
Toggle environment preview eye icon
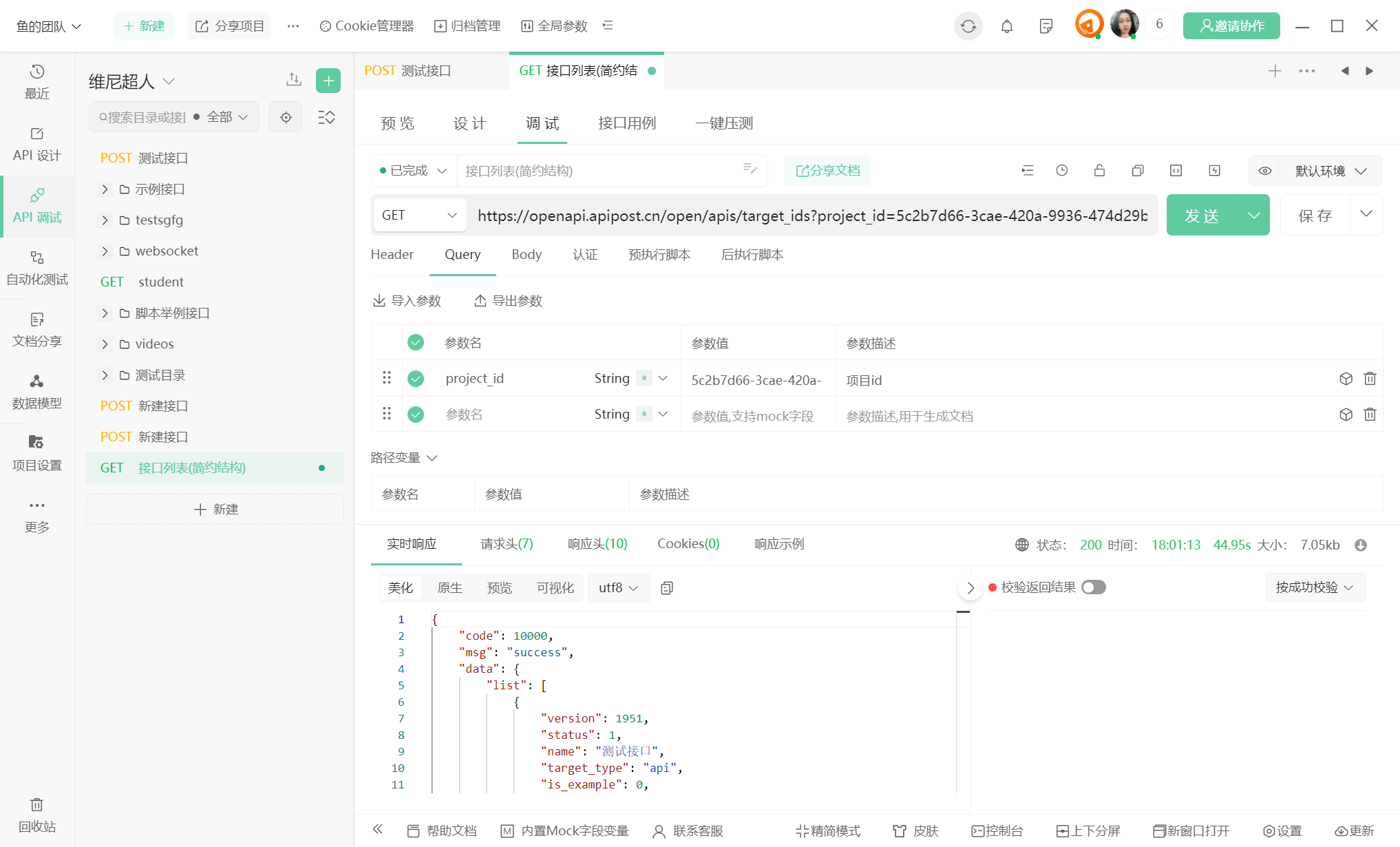pos(1265,171)
